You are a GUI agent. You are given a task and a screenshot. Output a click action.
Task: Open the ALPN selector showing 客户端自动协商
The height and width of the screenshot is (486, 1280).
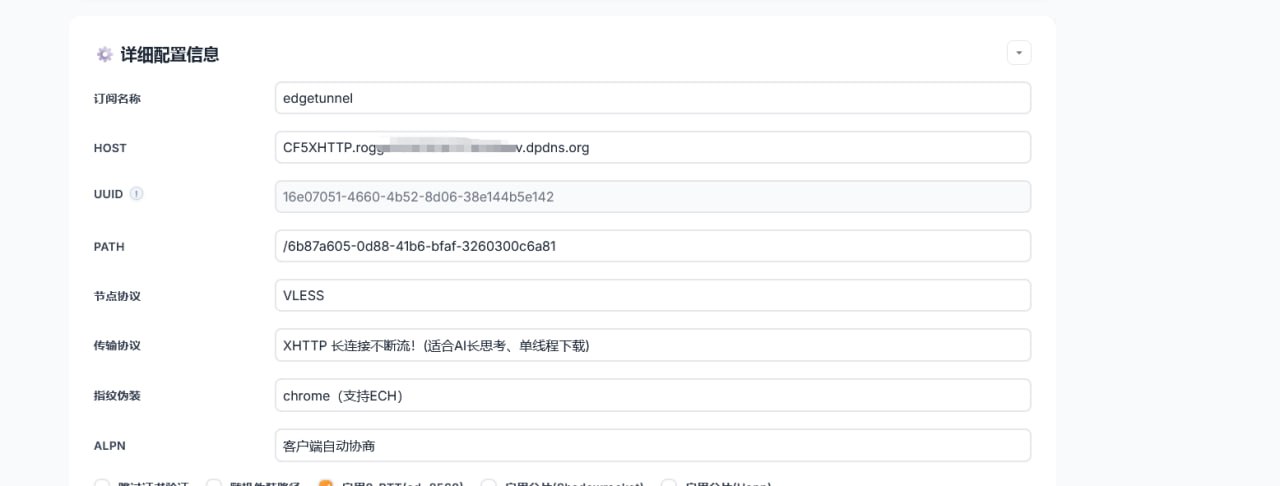pyautogui.click(x=653, y=445)
